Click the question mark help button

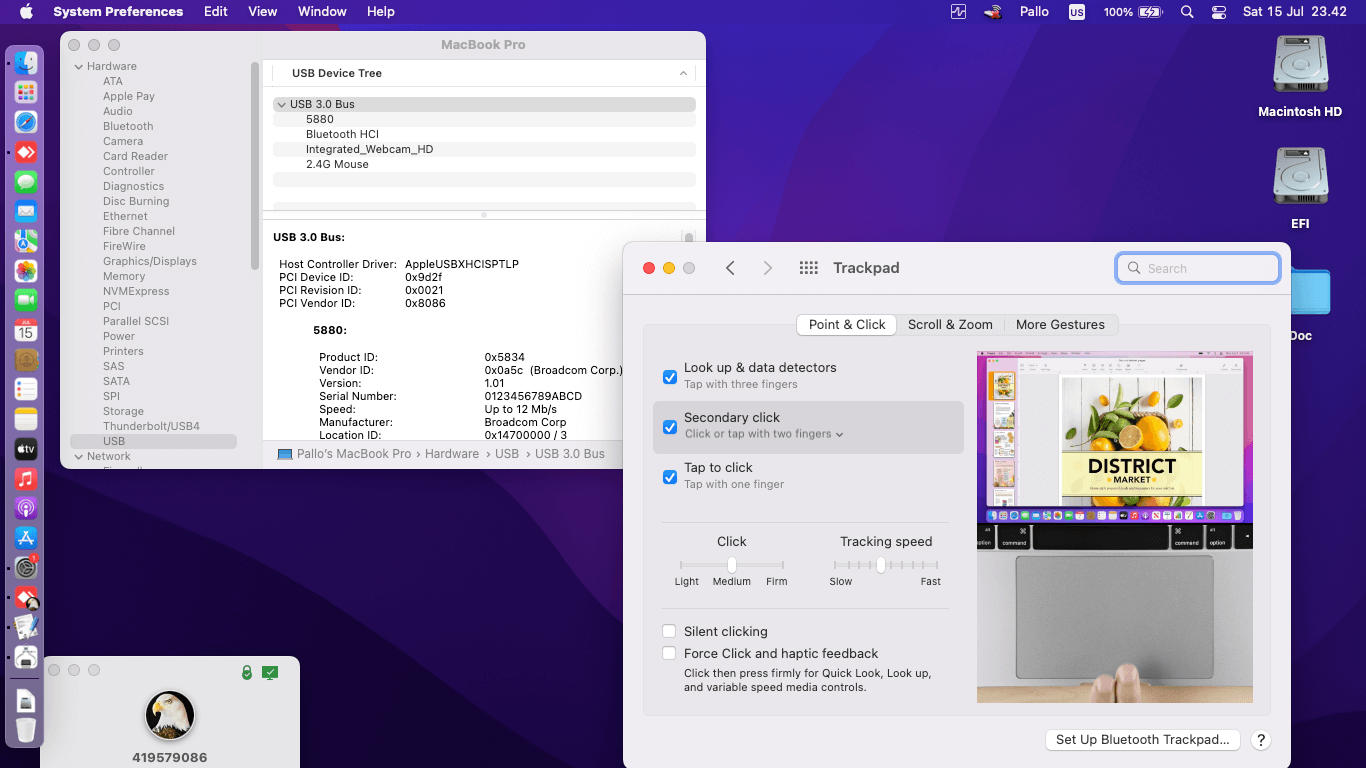click(x=1261, y=740)
